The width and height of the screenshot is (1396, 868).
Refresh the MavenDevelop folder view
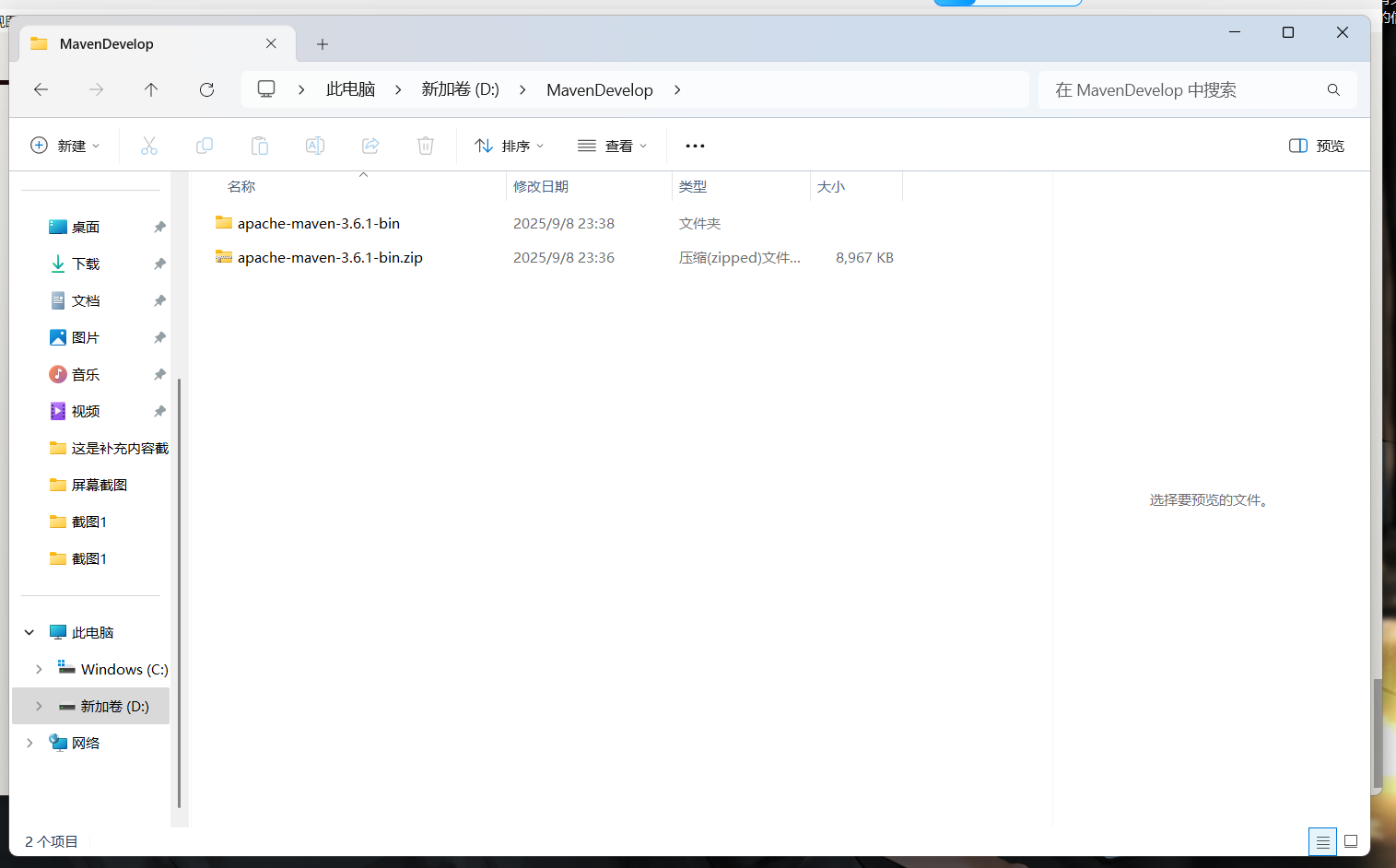206,89
